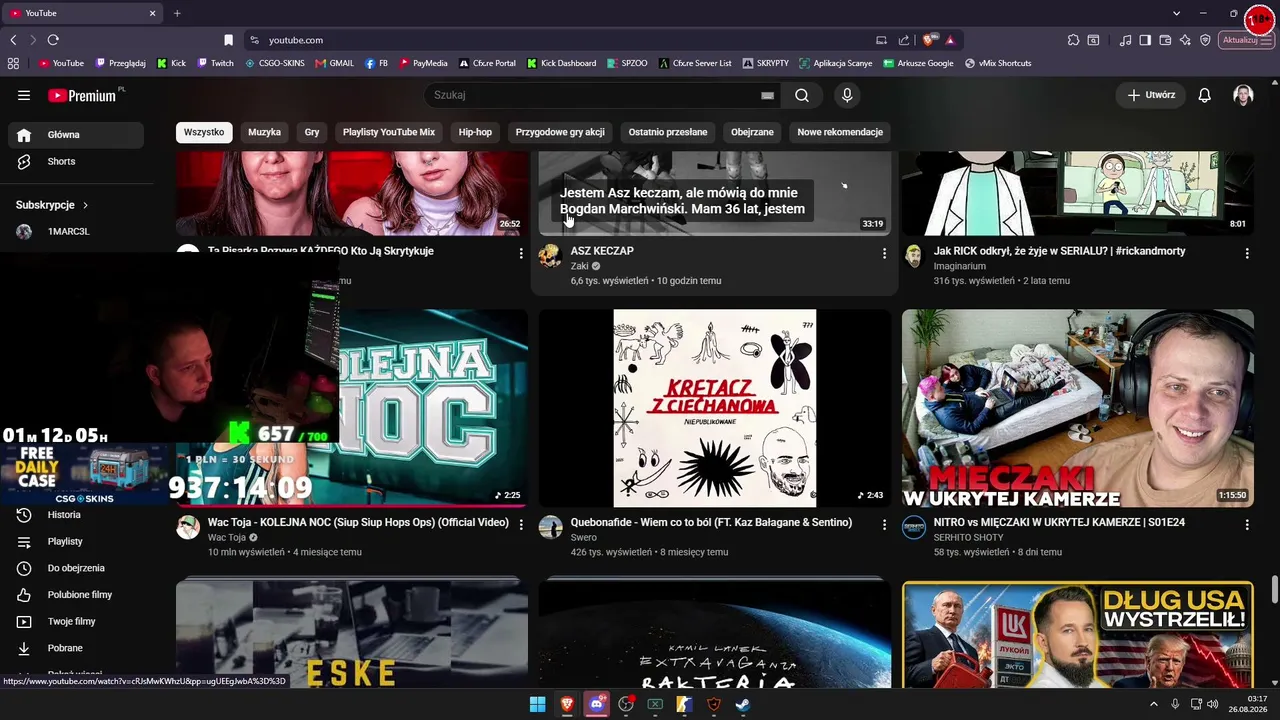
Task: Open the Kretacz z Ciechanowa video thumbnail
Action: click(x=715, y=408)
